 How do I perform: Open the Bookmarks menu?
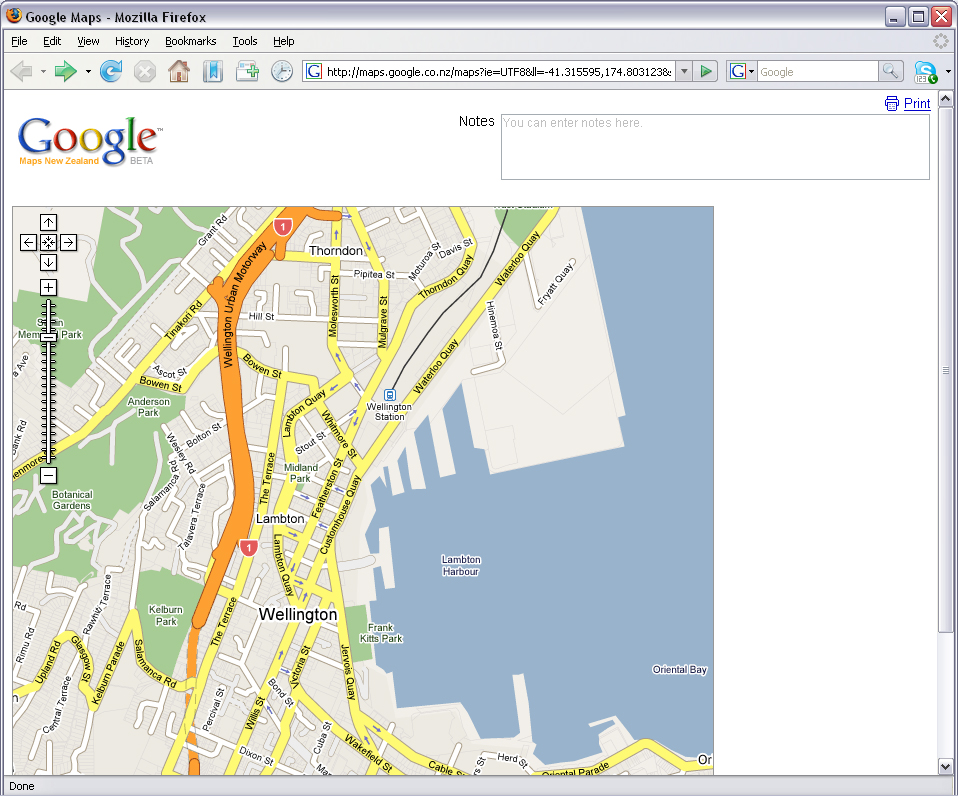190,41
